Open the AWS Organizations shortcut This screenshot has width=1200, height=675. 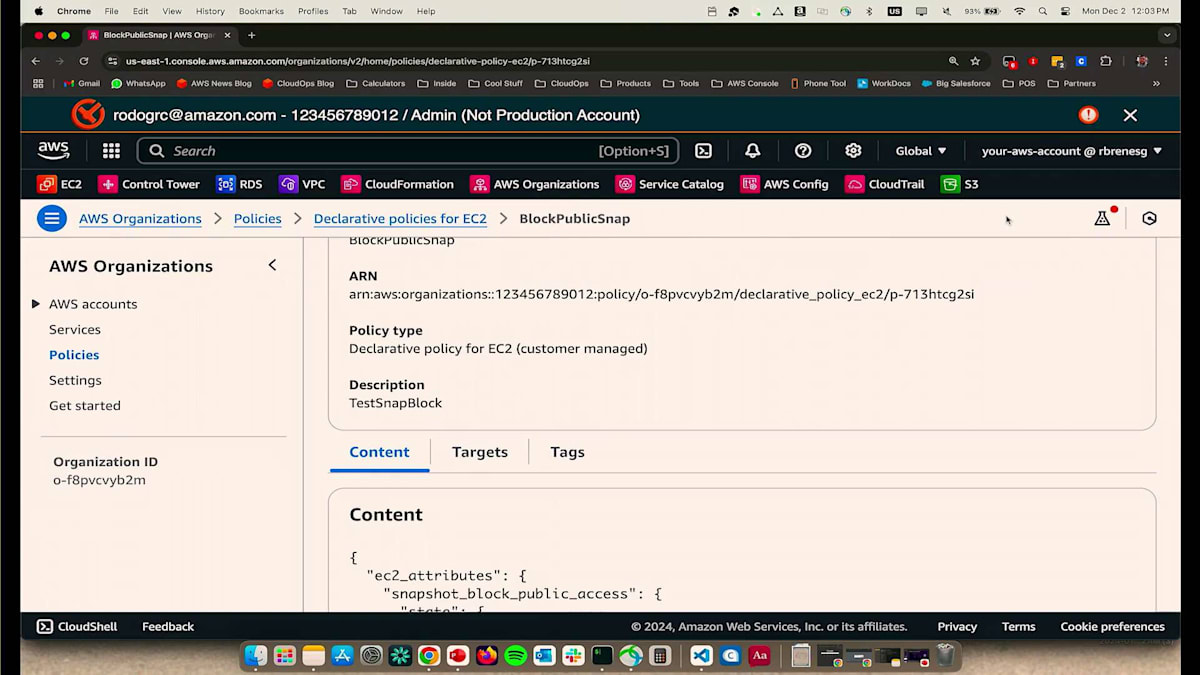point(535,184)
